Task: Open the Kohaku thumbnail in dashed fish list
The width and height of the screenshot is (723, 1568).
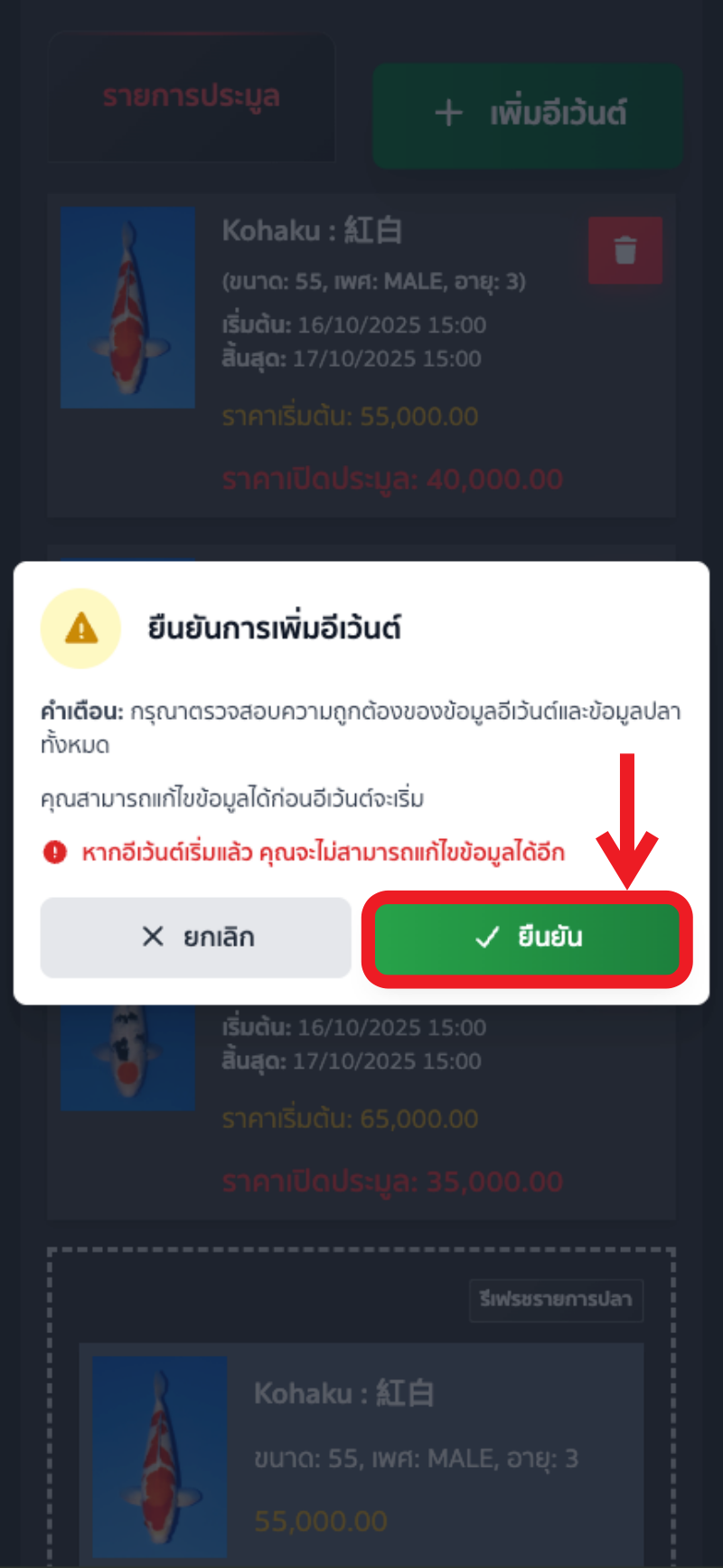Action: click(160, 1456)
